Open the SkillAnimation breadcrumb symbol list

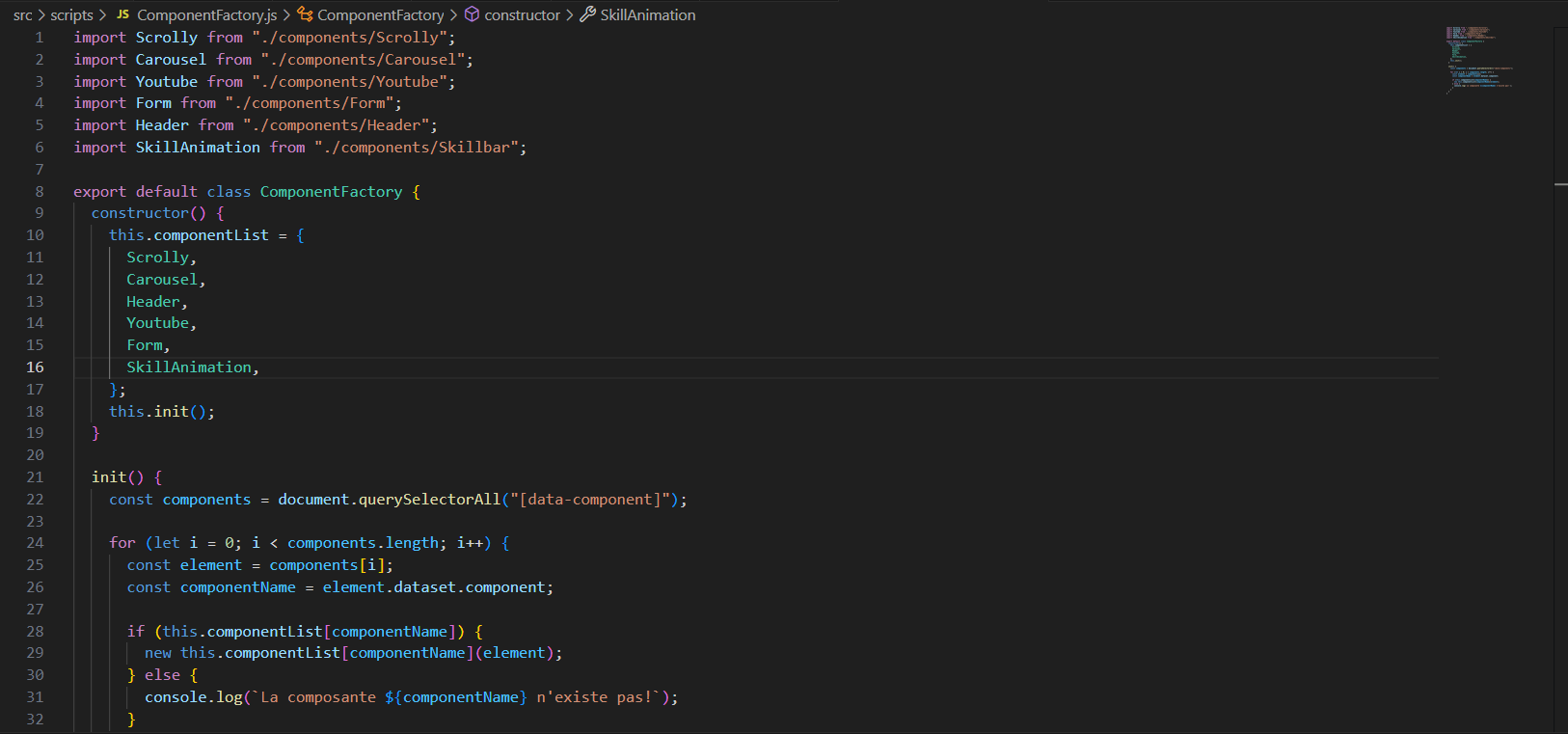click(648, 15)
